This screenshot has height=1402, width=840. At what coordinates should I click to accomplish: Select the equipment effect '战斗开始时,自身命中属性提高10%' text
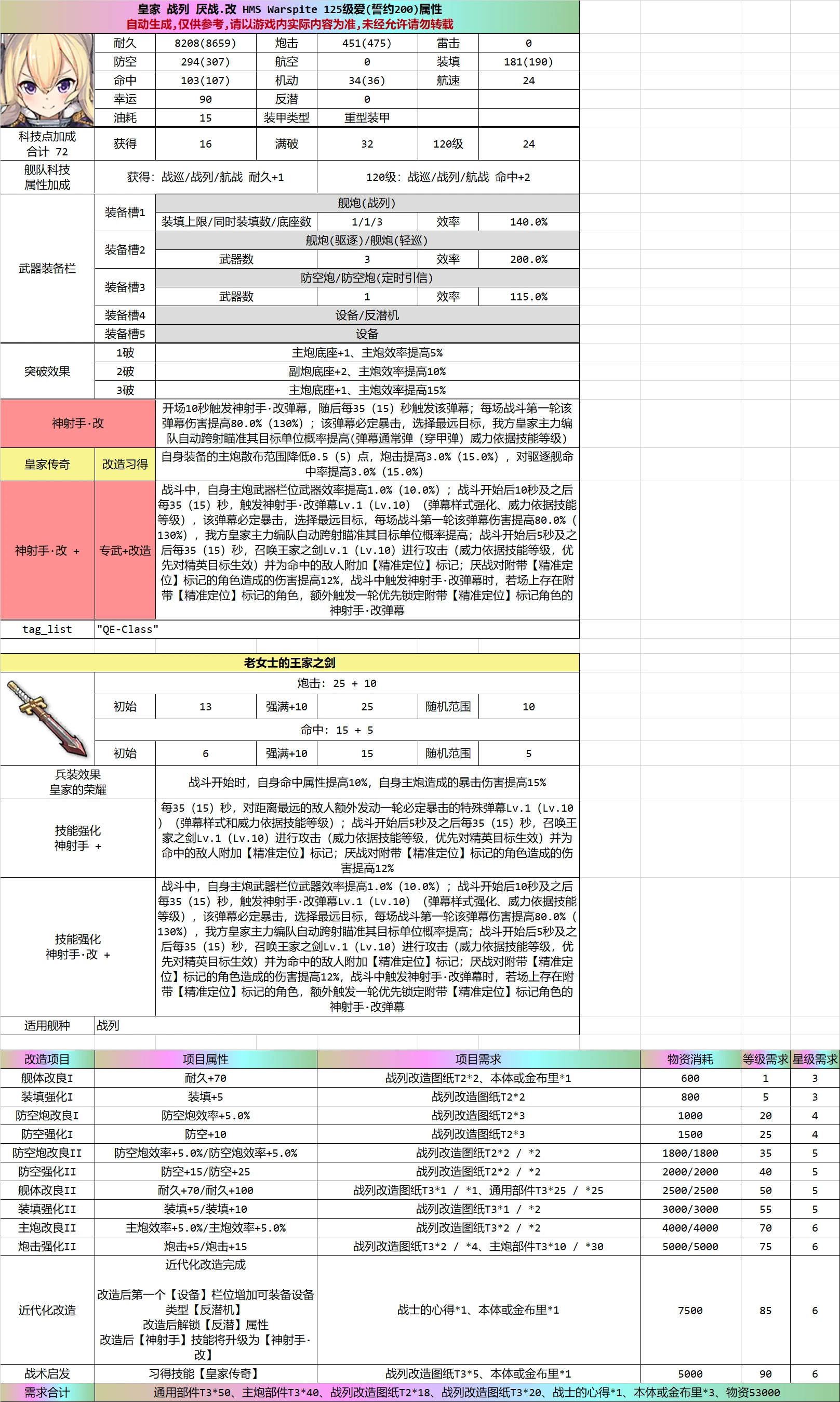pyautogui.click(x=367, y=782)
